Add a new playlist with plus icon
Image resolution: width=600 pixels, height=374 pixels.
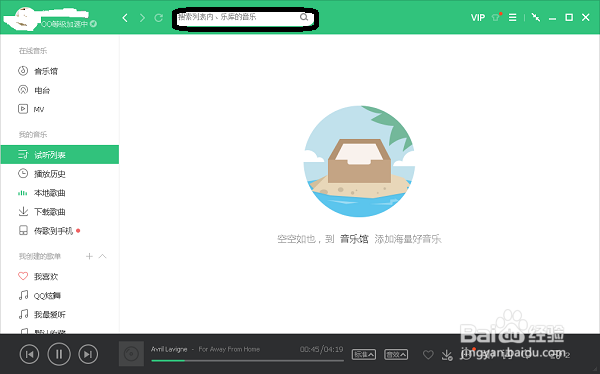[89, 256]
